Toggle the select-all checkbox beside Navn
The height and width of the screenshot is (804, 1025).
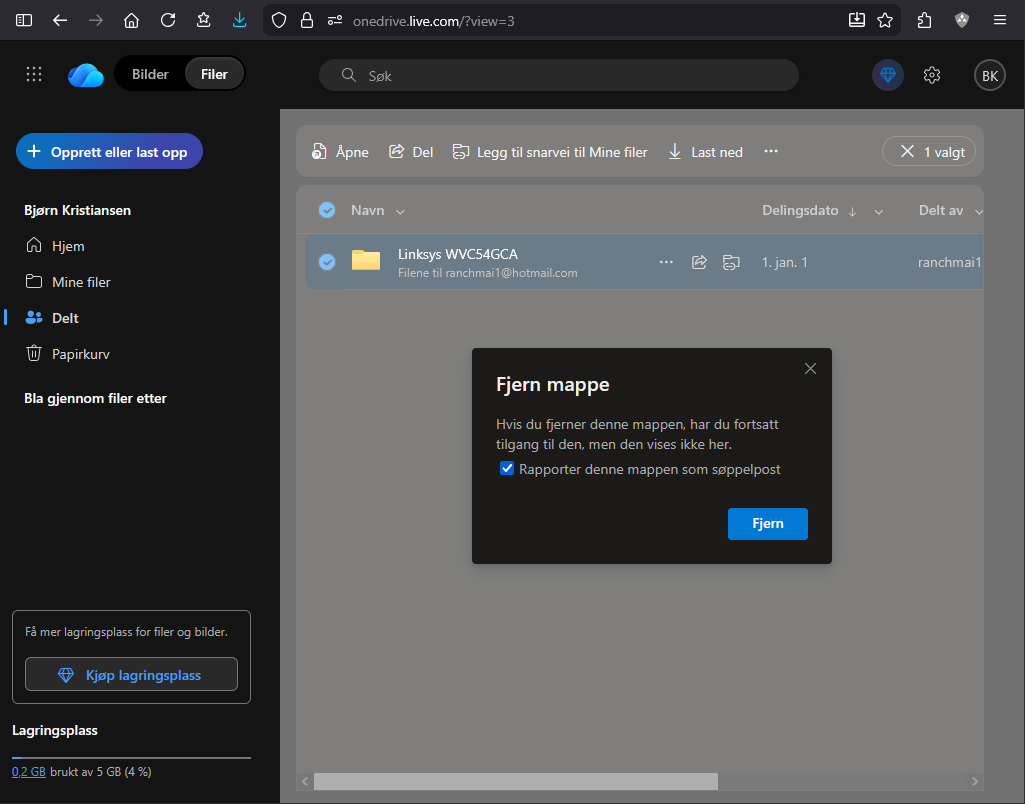click(x=327, y=210)
